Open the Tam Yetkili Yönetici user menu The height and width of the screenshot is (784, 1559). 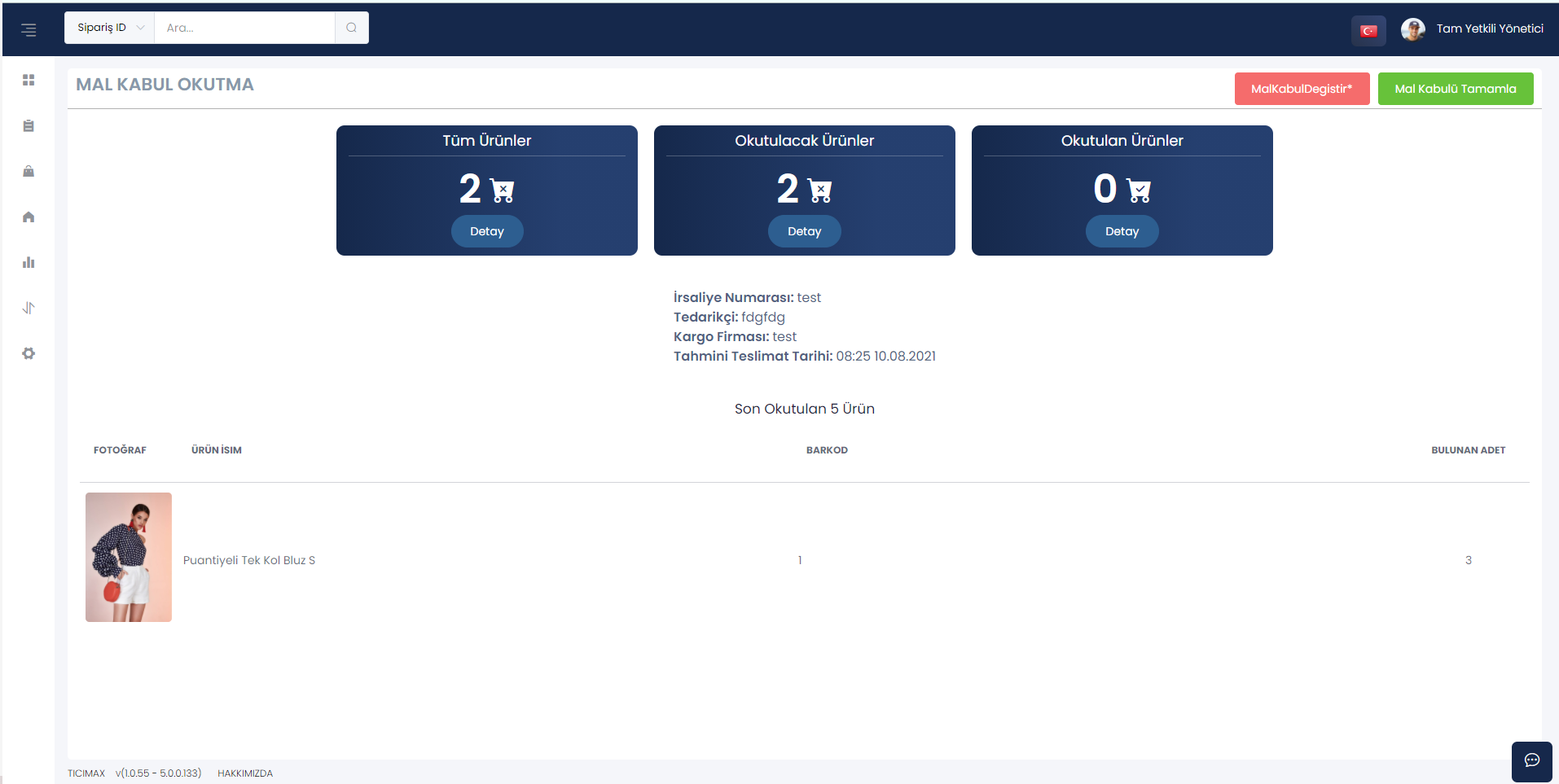pyautogui.click(x=1473, y=29)
